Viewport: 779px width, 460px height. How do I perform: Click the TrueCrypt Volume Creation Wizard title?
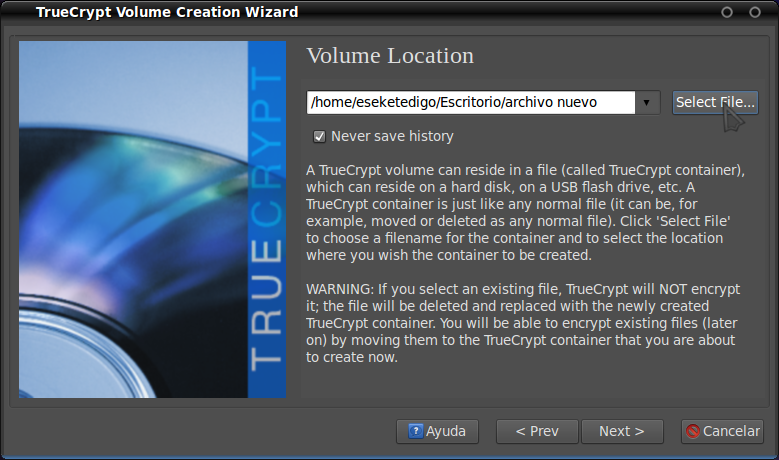click(x=167, y=12)
